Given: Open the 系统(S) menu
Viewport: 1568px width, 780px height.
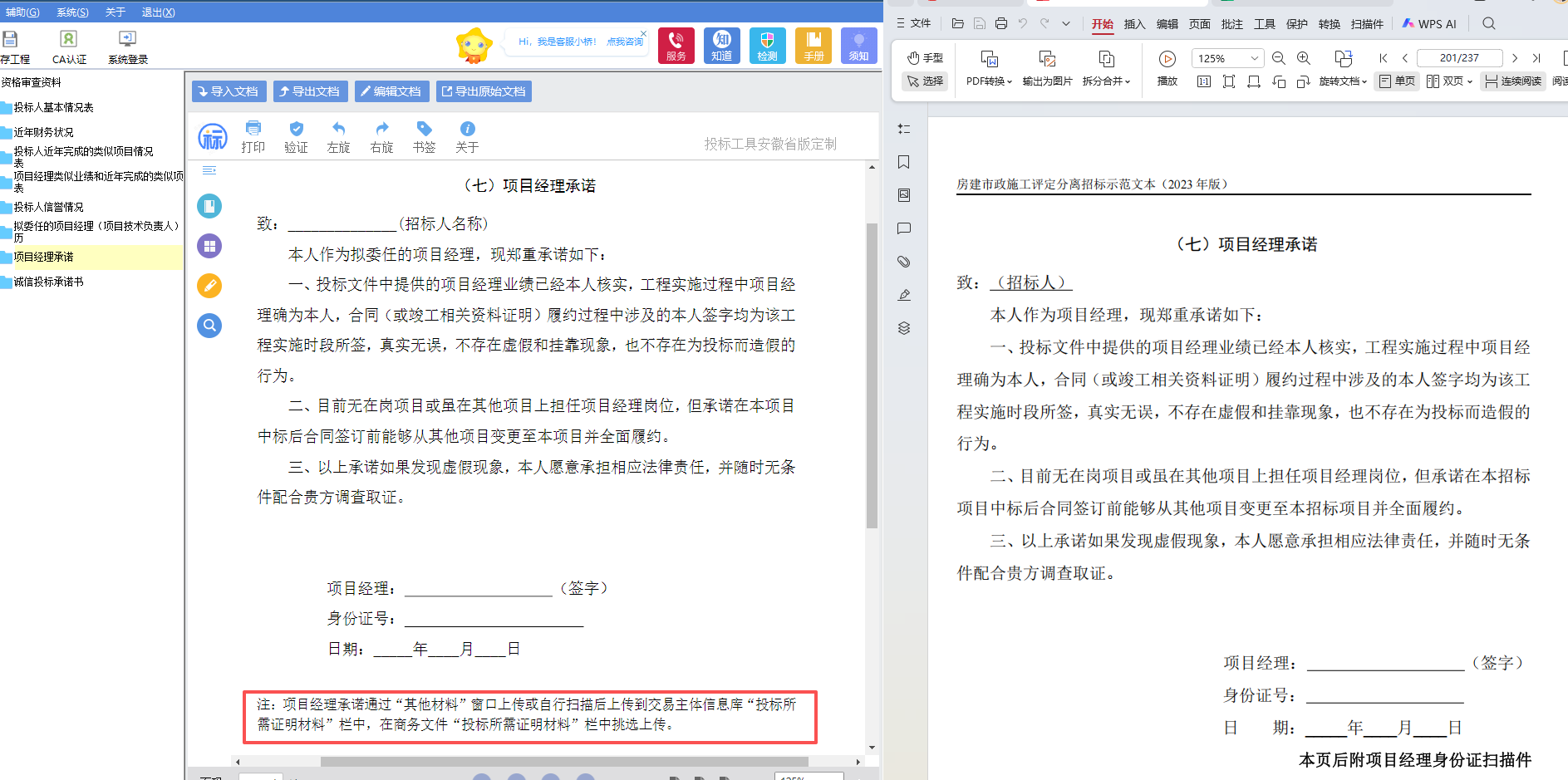Looking at the screenshot, I should click(x=72, y=12).
